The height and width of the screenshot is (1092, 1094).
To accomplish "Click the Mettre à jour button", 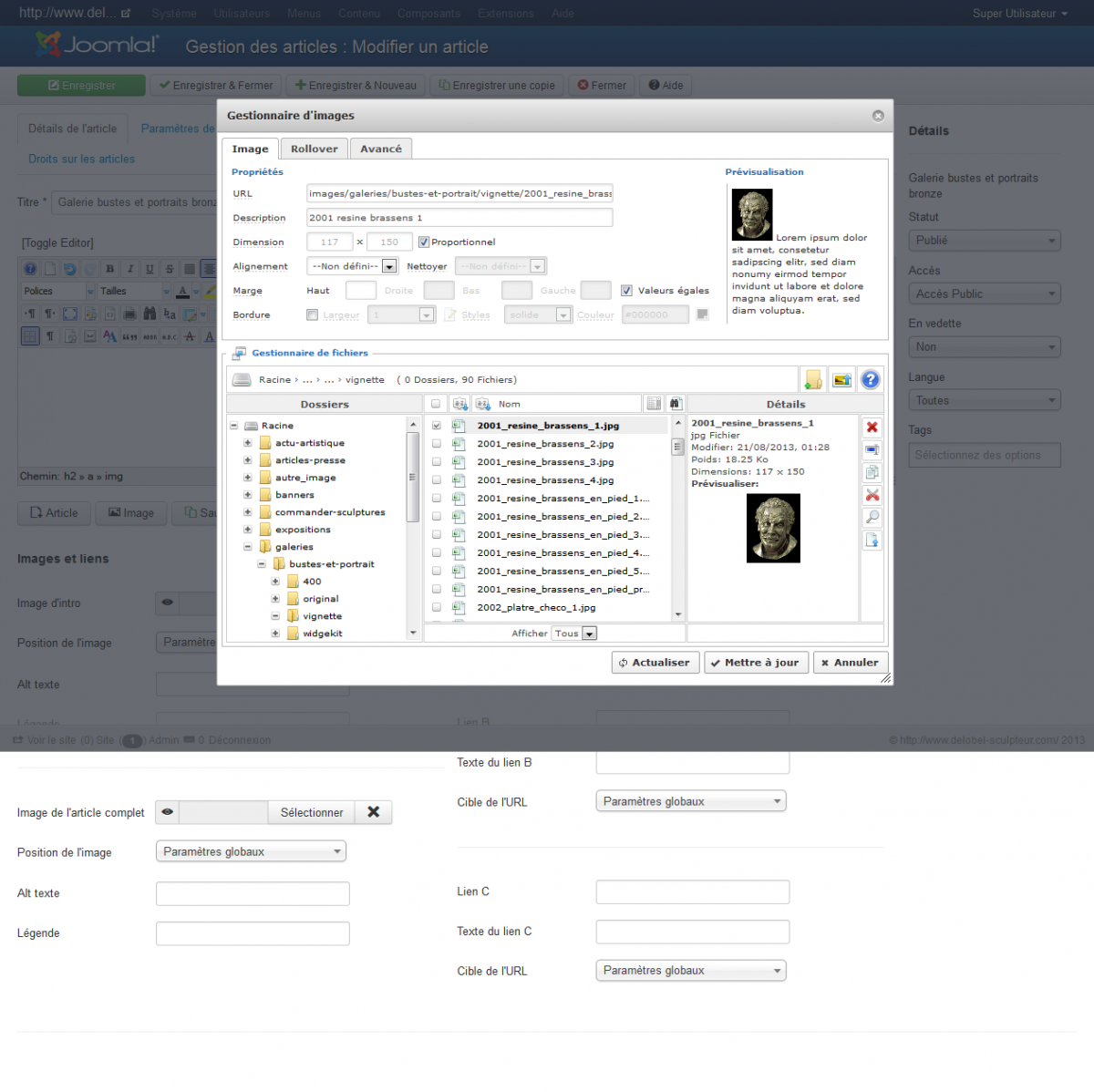I will (754, 663).
